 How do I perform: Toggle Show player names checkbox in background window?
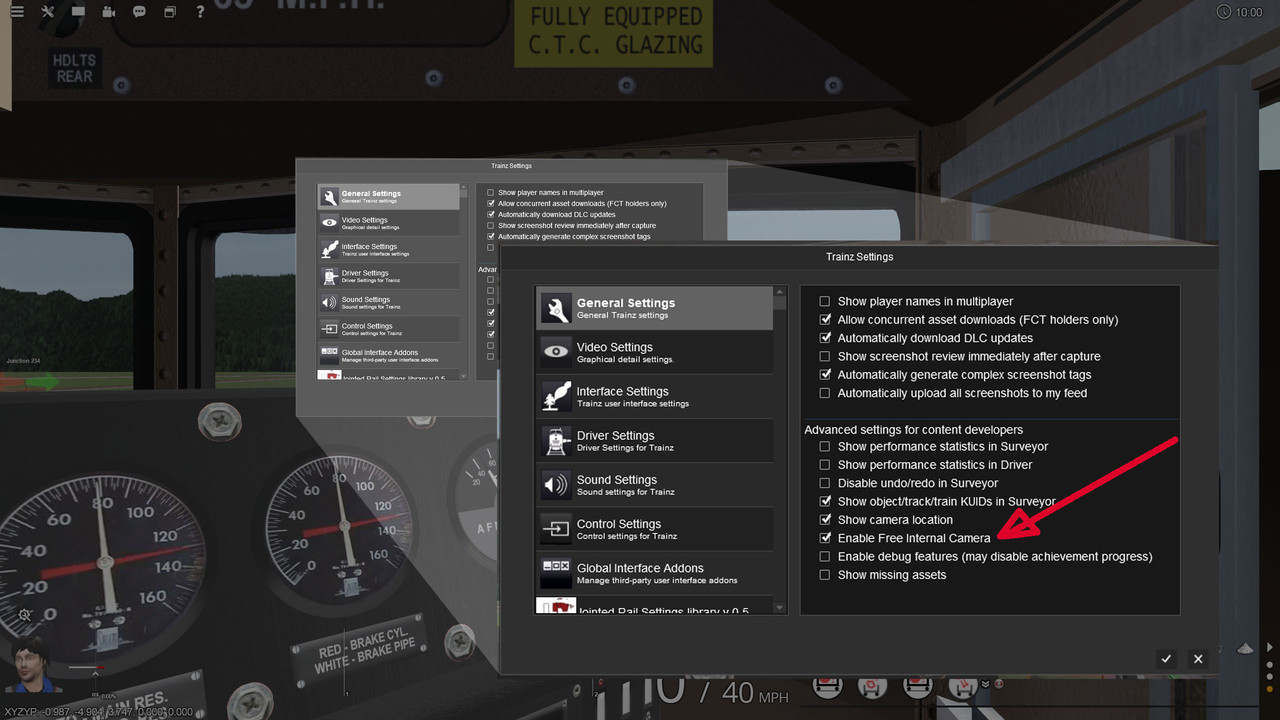[x=490, y=192]
